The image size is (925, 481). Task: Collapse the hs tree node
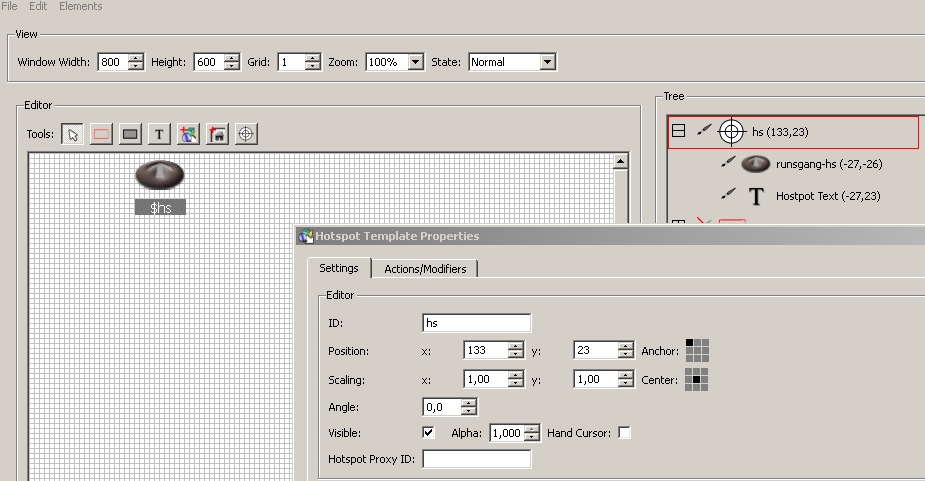click(x=678, y=131)
